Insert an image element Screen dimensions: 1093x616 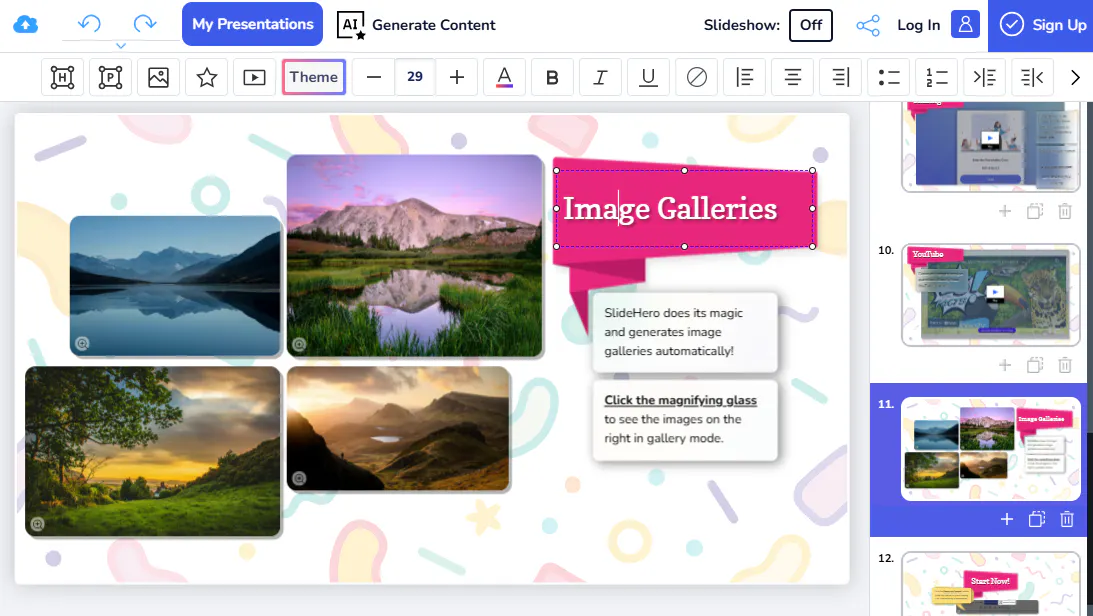[158, 77]
